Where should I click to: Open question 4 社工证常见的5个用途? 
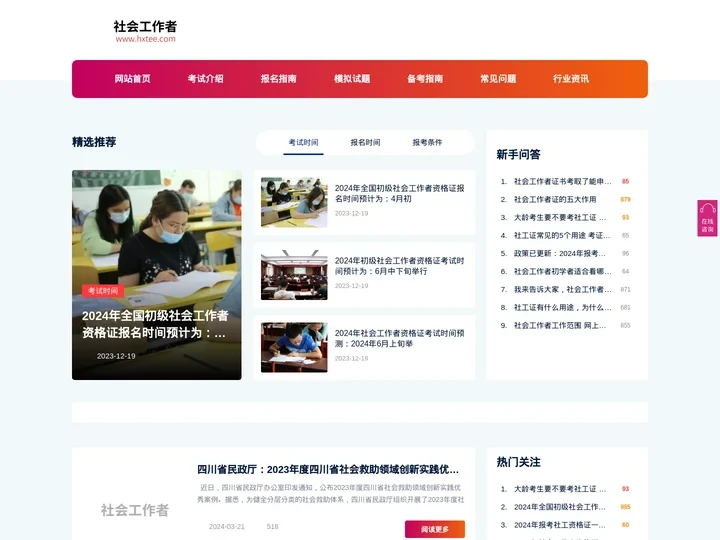point(562,235)
